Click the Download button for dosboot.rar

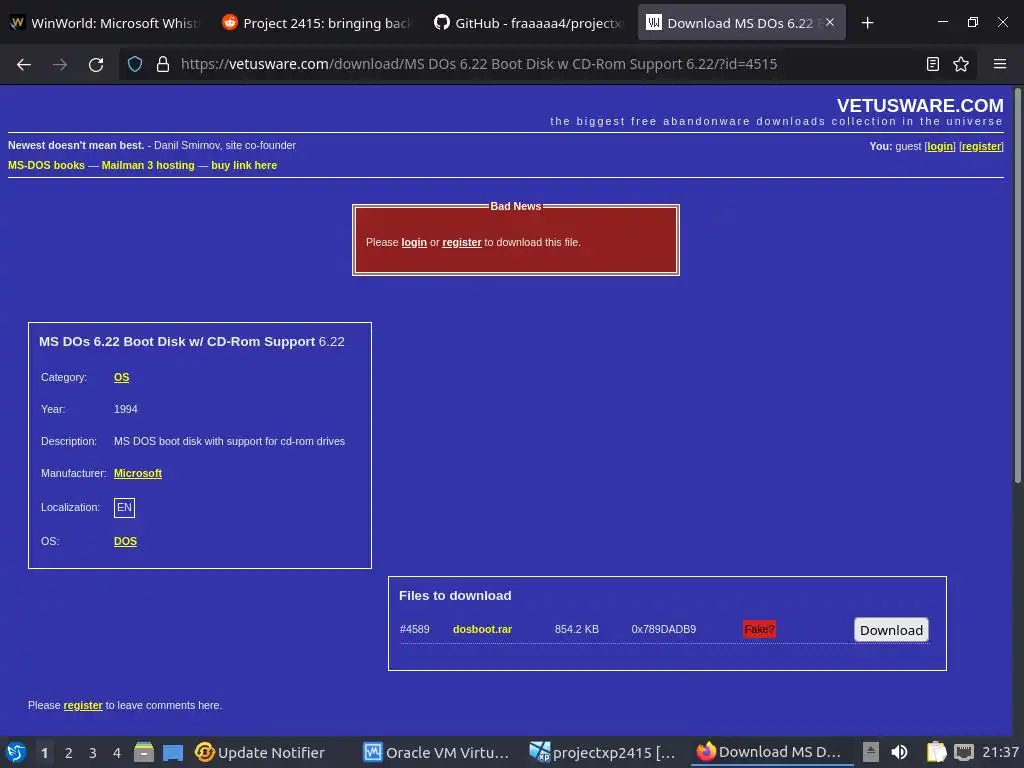coord(891,630)
